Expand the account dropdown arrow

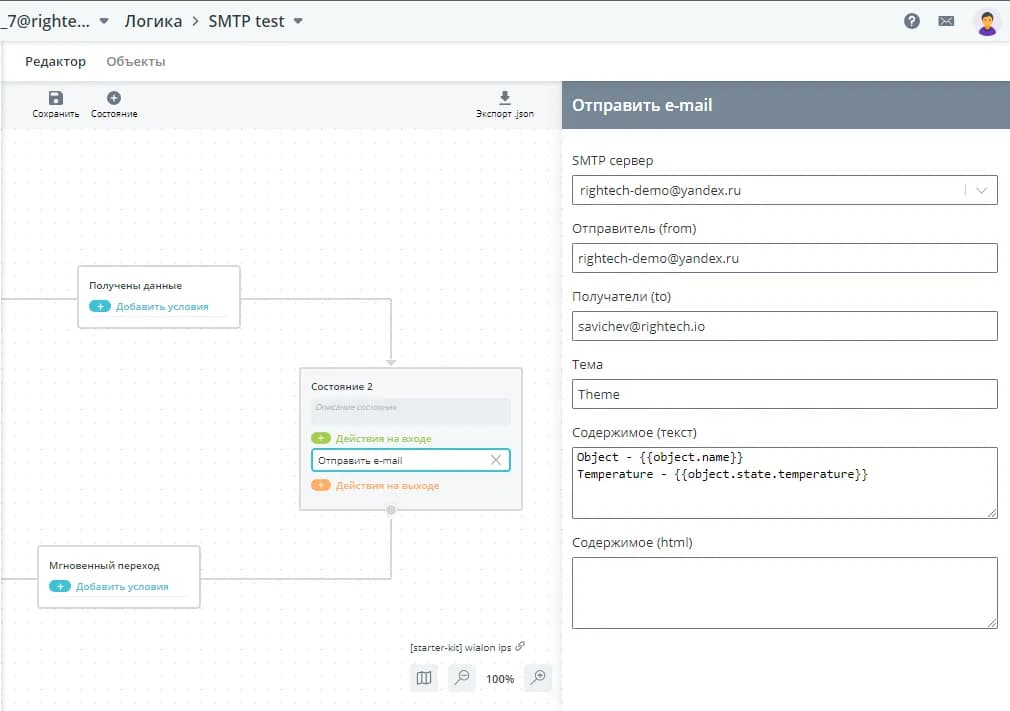click(104, 21)
